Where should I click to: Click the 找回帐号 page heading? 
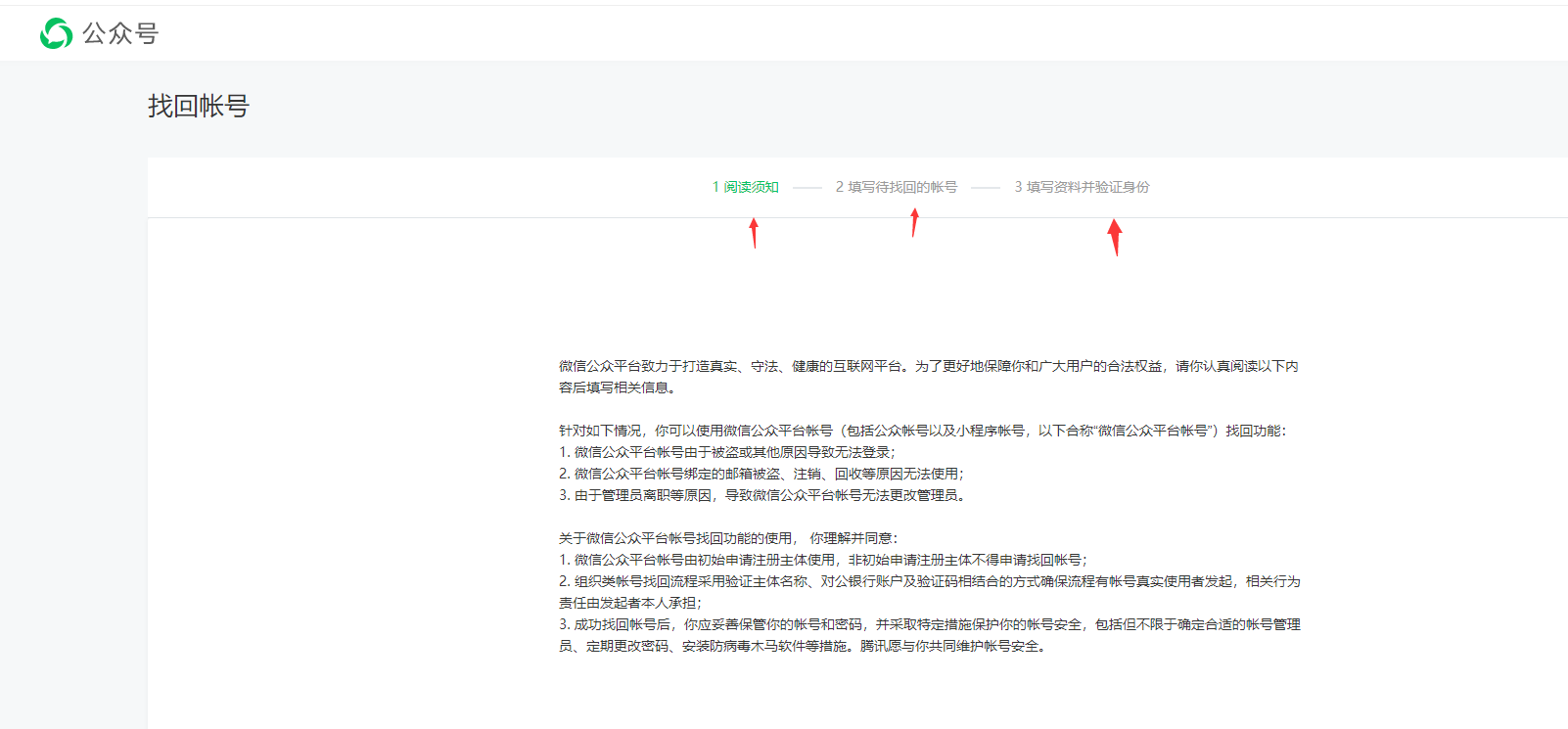coord(199,106)
